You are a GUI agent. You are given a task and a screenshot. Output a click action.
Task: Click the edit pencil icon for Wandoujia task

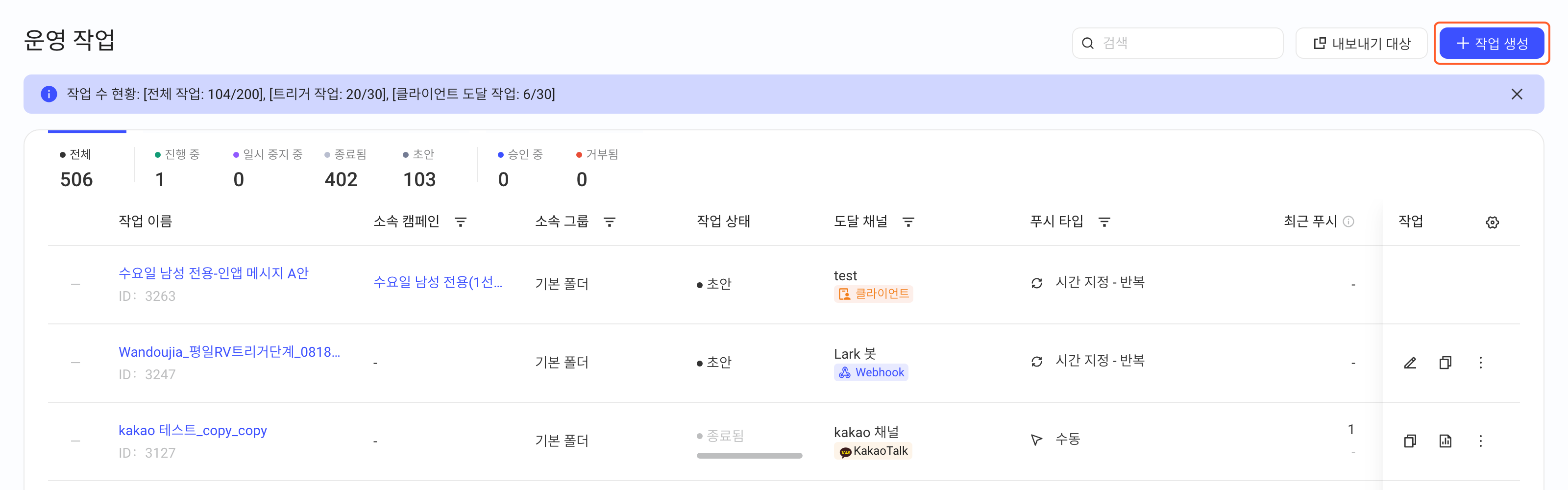pos(1410,363)
